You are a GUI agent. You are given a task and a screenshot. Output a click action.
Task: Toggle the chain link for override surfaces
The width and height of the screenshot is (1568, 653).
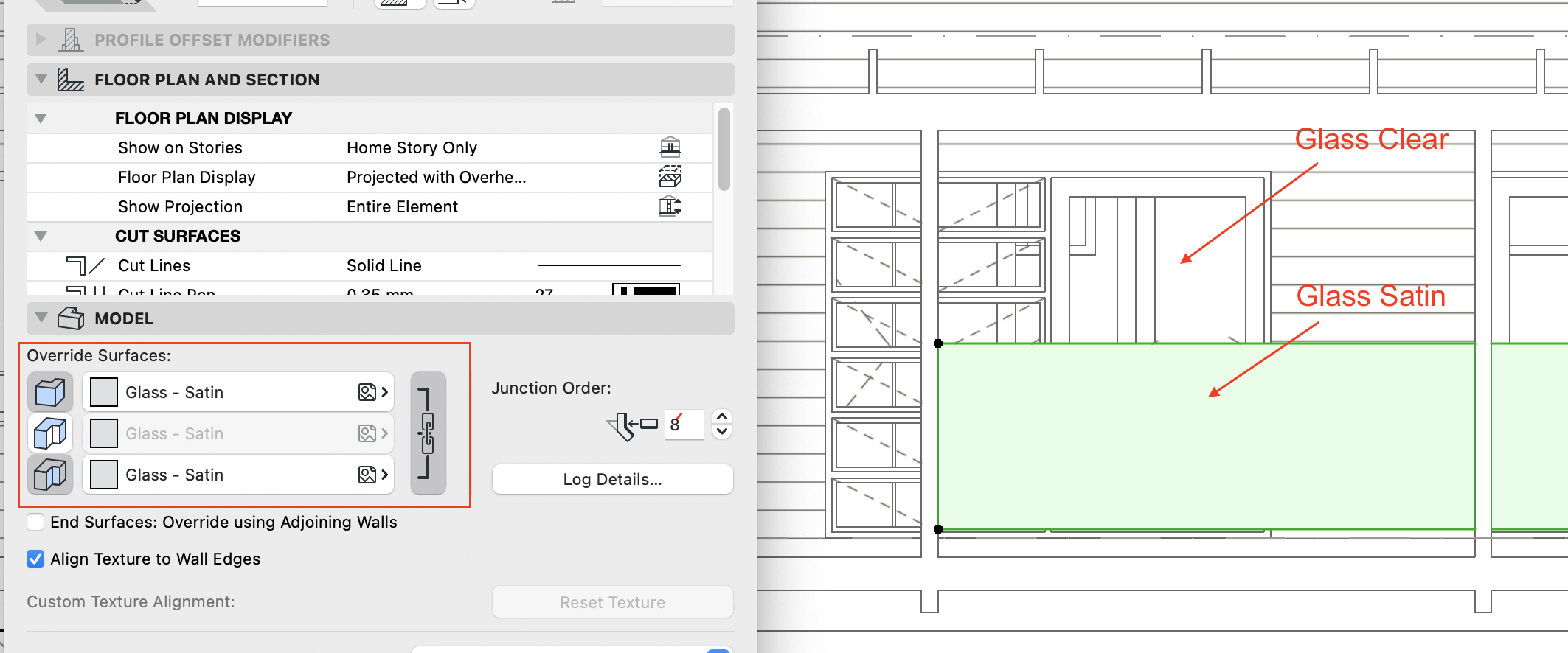(x=428, y=433)
